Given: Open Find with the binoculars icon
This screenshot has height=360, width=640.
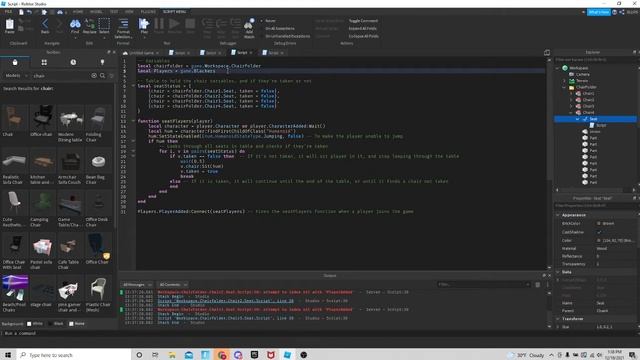Looking at the screenshot, I should [75, 25].
